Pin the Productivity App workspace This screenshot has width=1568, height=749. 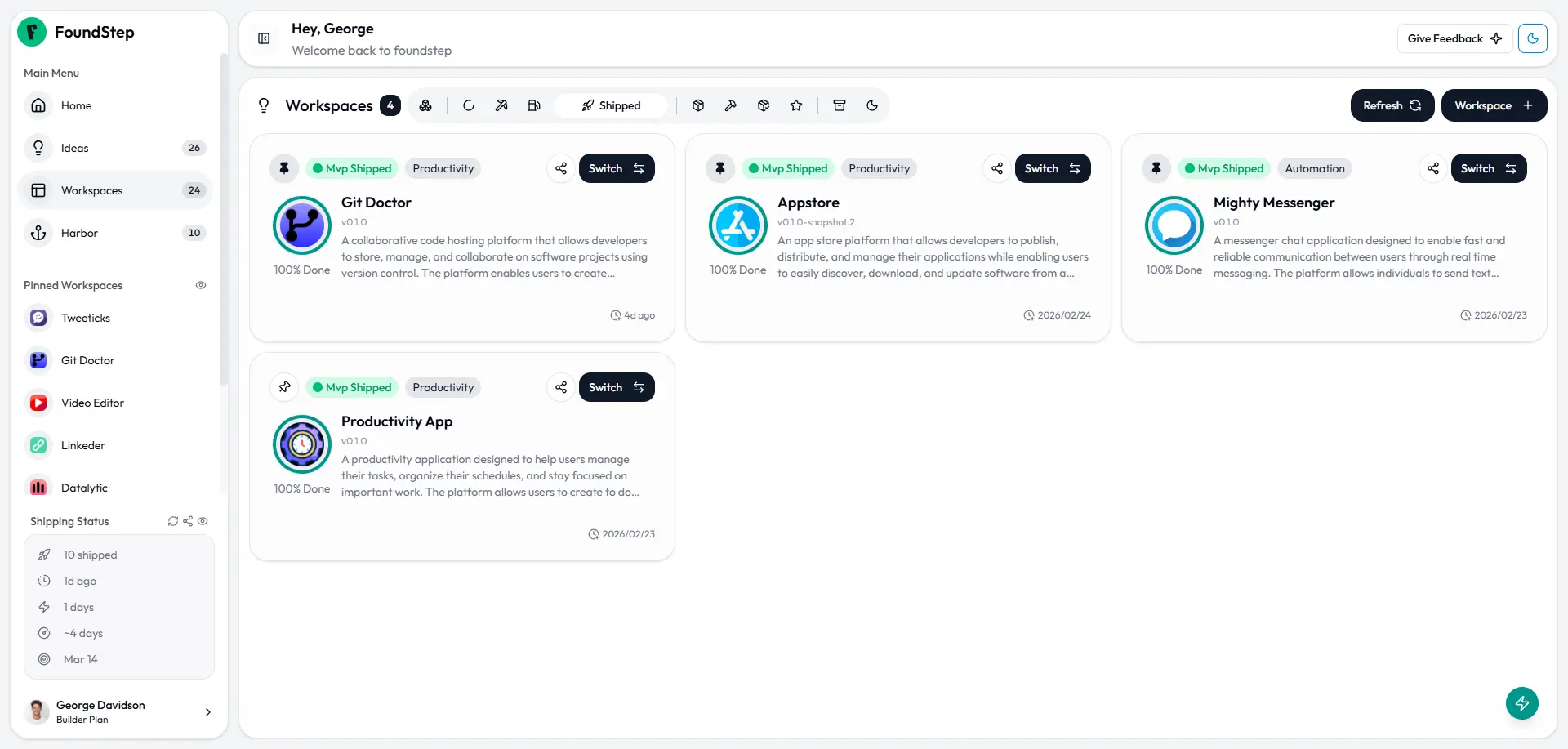point(284,387)
